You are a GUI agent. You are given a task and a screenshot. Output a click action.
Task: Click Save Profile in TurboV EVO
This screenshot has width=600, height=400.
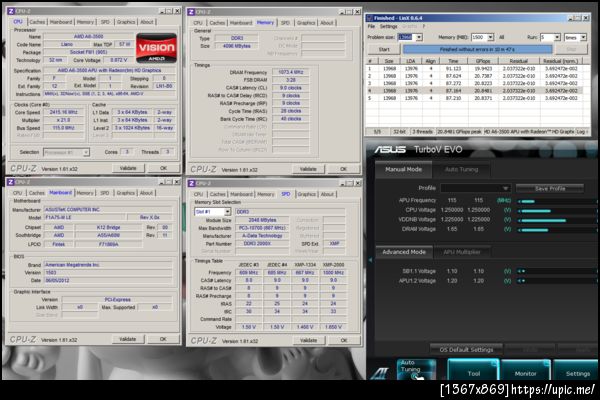click(550, 188)
